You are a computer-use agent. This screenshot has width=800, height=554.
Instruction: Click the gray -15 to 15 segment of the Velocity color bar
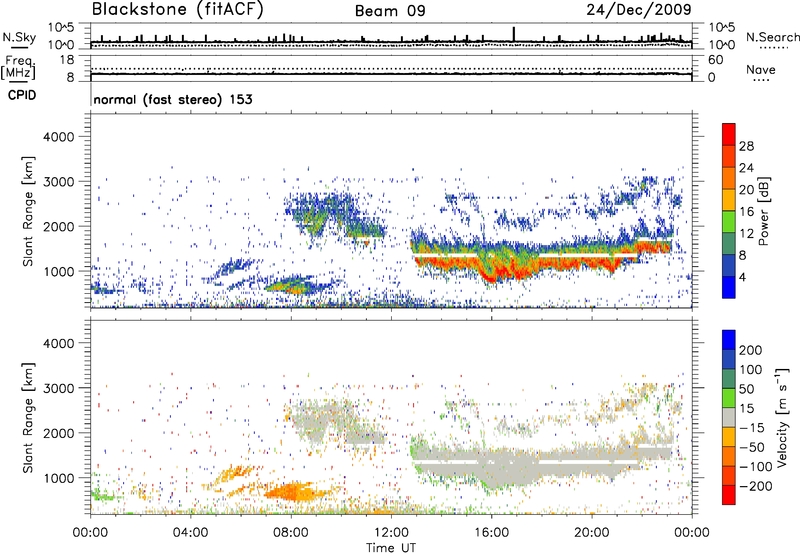(x=729, y=417)
